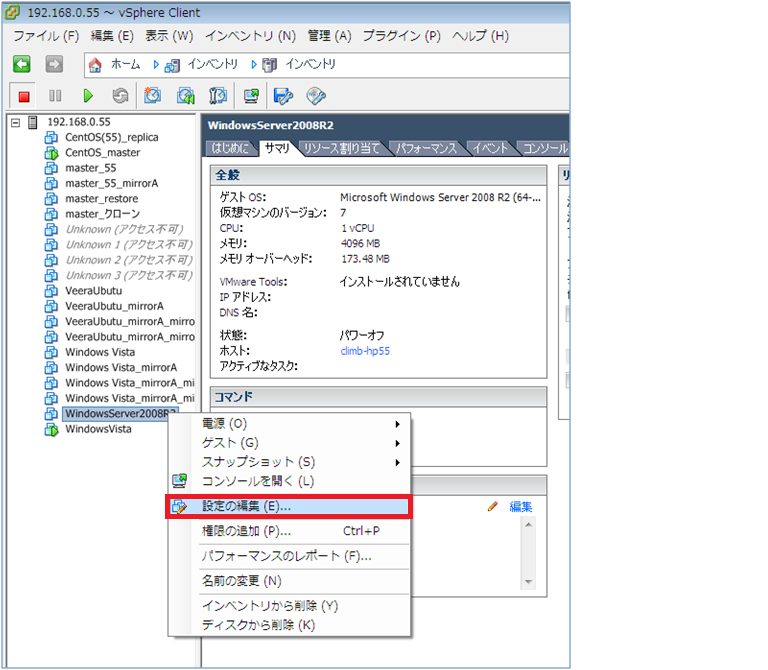
Task: Select 権限の追加 (P)... menu entry
Action: (289, 531)
